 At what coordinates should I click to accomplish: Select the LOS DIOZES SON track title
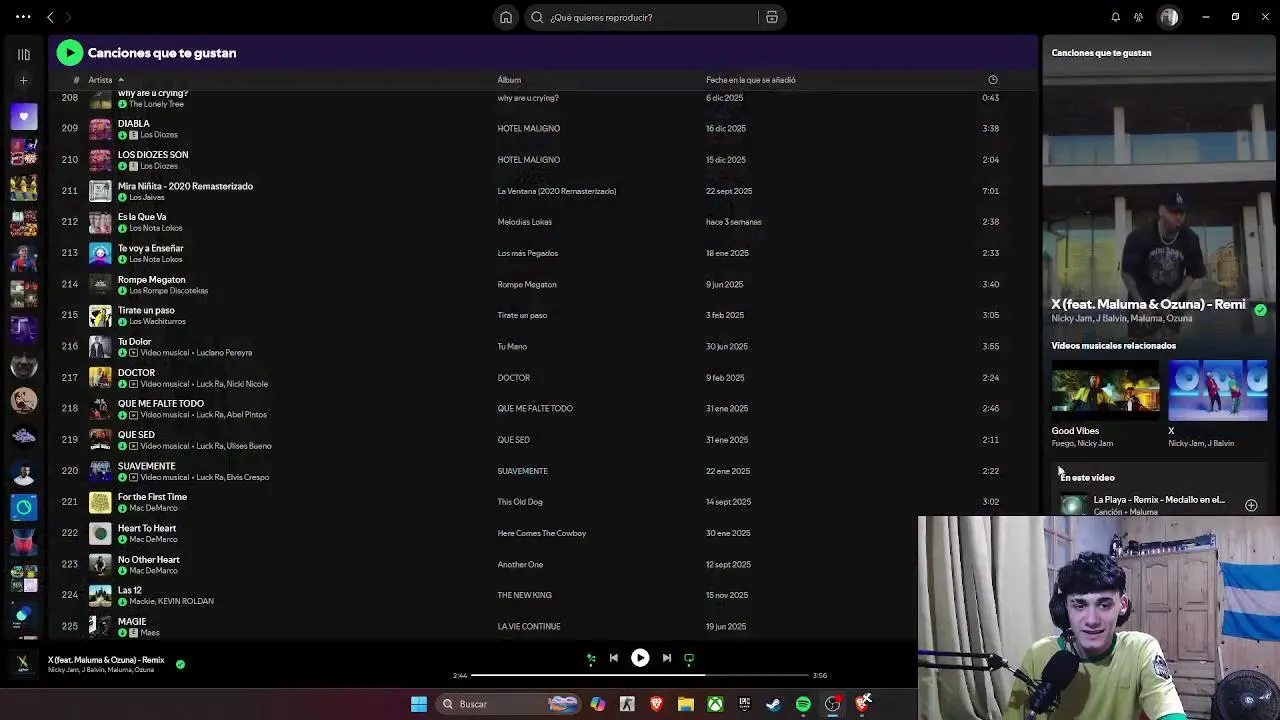(x=153, y=155)
